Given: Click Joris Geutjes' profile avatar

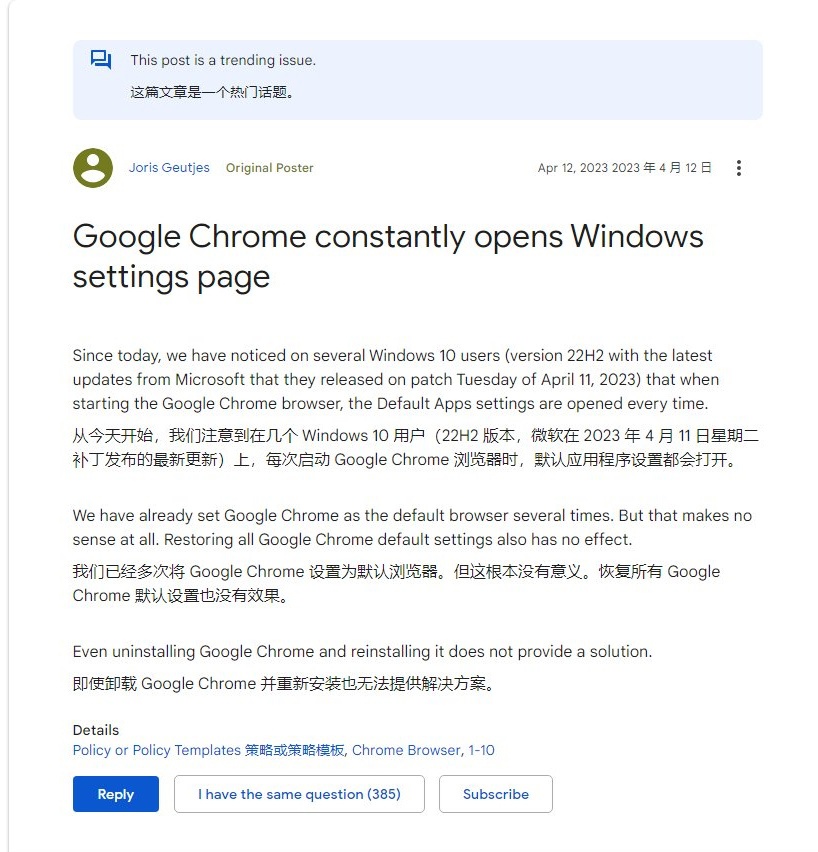Looking at the screenshot, I should [x=93, y=168].
